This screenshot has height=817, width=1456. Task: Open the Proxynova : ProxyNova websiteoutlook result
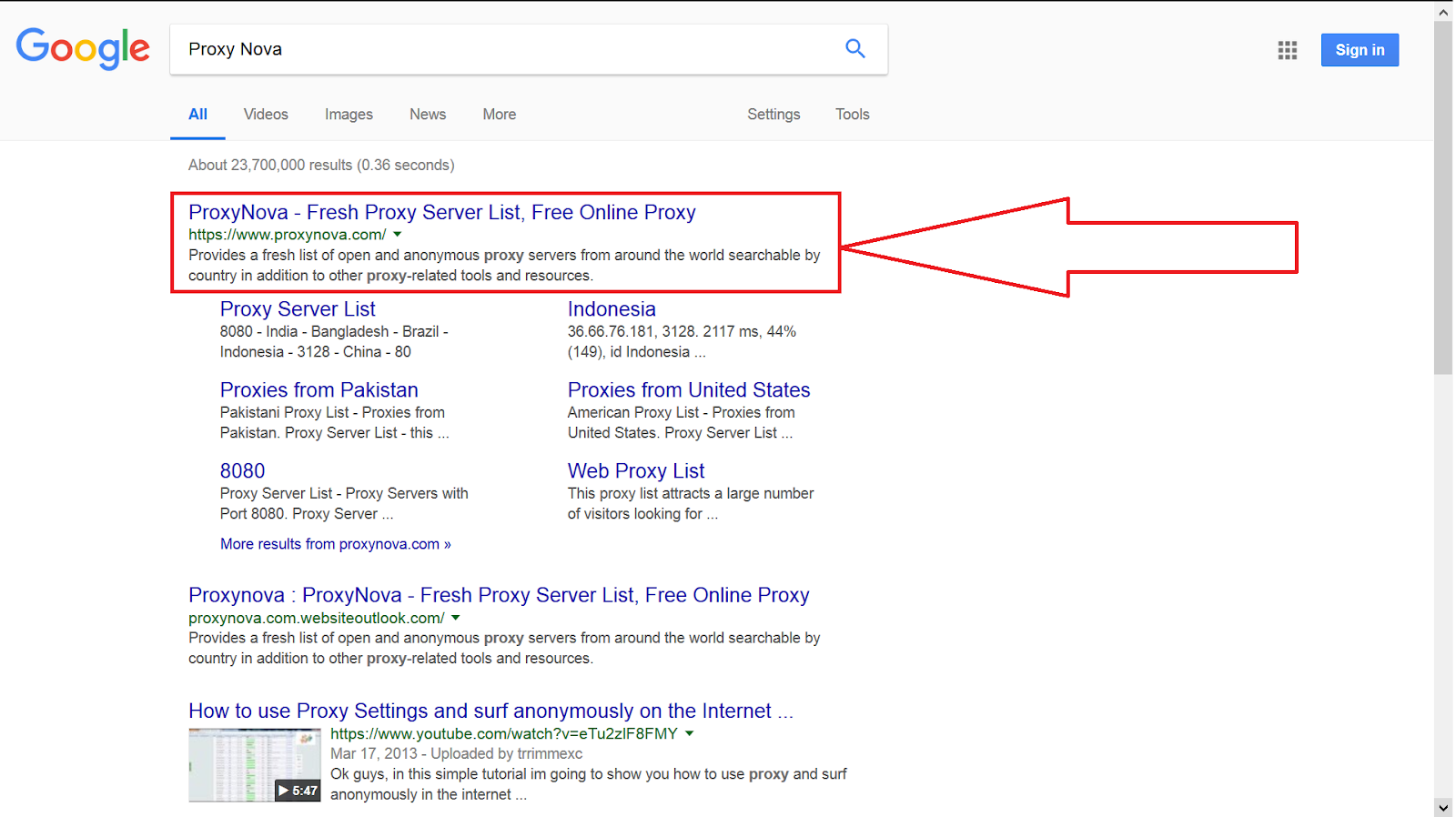pyautogui.click(x=499, y=595)
